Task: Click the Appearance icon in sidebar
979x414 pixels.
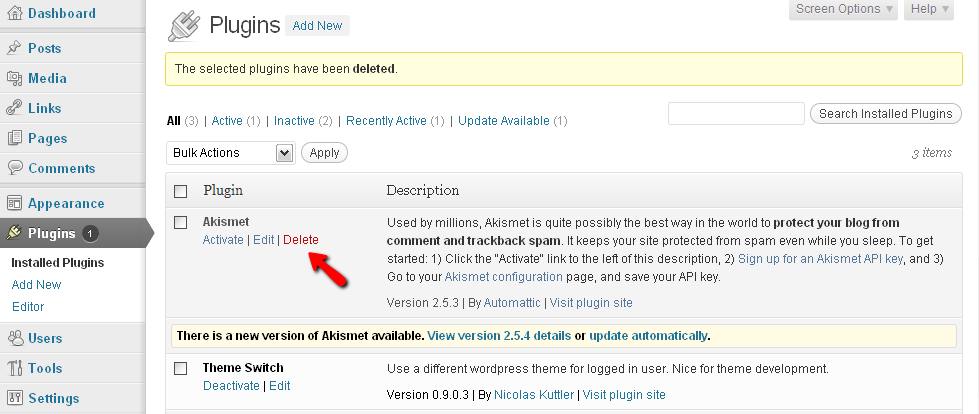Action: [x=14, y=203]
